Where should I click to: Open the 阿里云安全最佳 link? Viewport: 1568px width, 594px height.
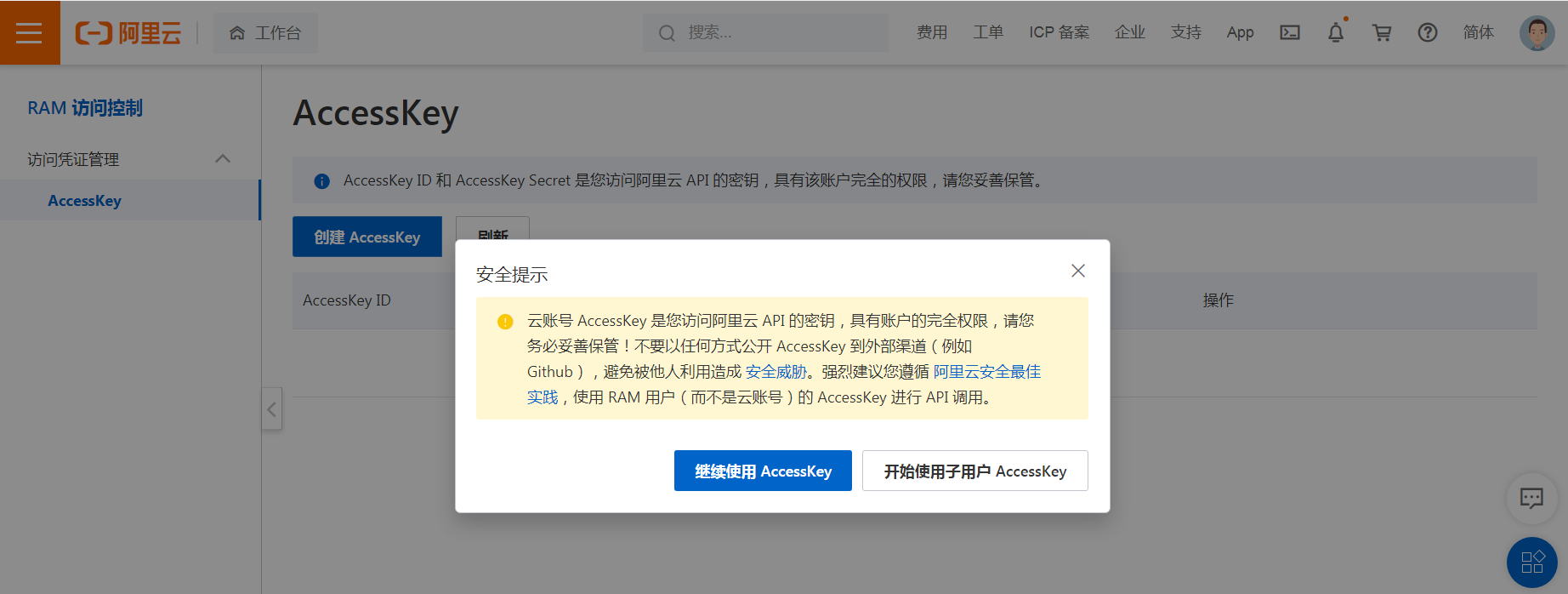pos(987,372)
